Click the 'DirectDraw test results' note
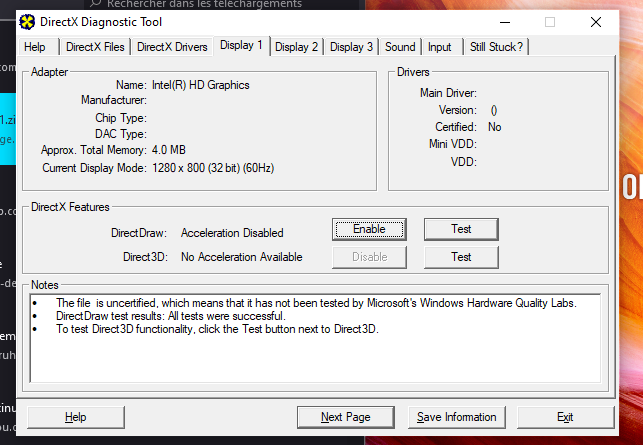This screenshot has width=643, height=445. [x=171, y=316]
